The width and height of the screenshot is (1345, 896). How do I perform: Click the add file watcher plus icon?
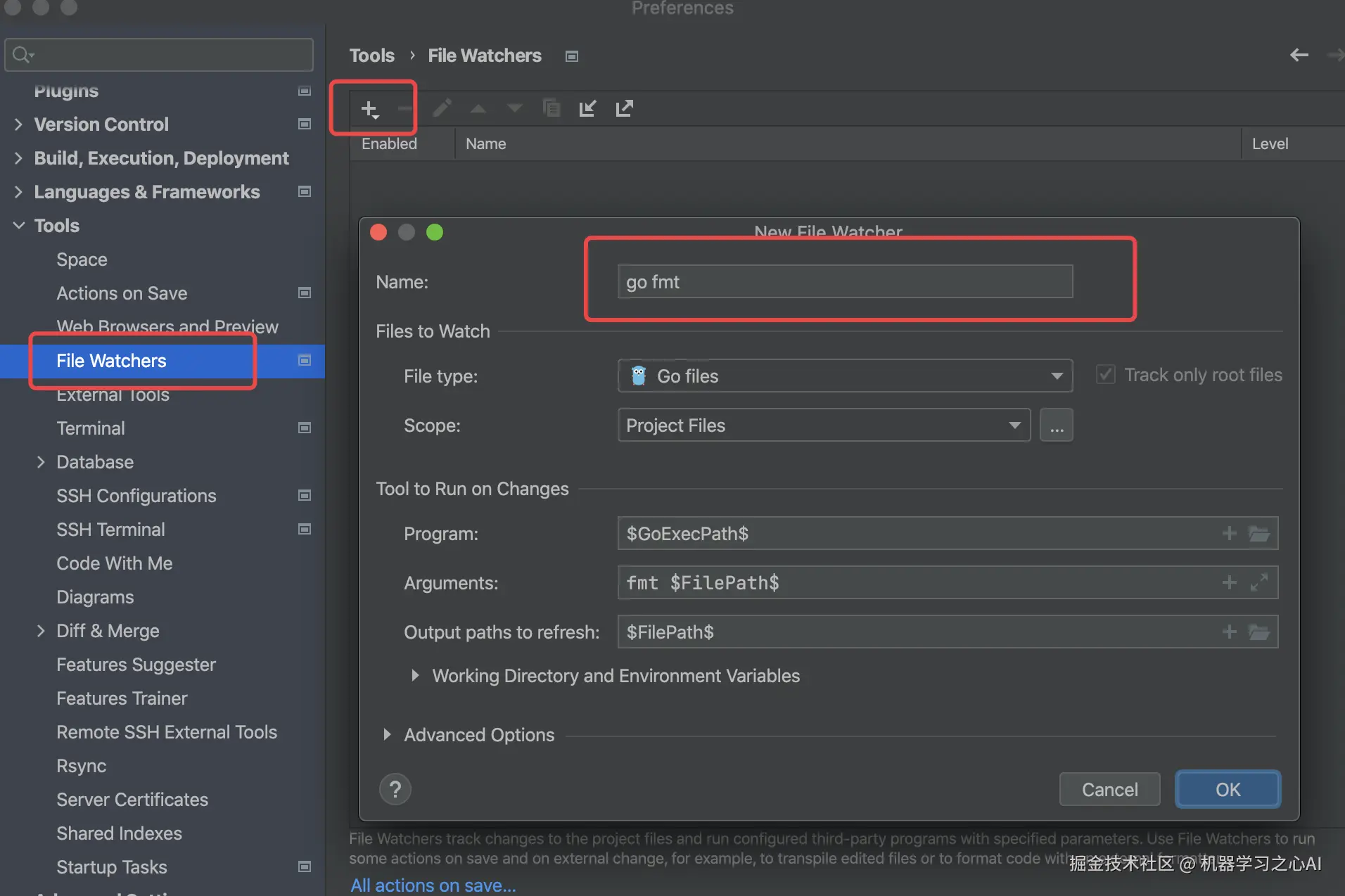(x=369, y=109)
